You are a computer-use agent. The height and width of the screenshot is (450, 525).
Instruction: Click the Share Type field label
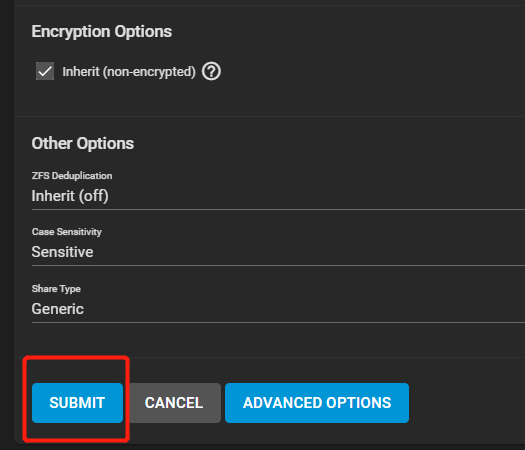coord(56,289)
